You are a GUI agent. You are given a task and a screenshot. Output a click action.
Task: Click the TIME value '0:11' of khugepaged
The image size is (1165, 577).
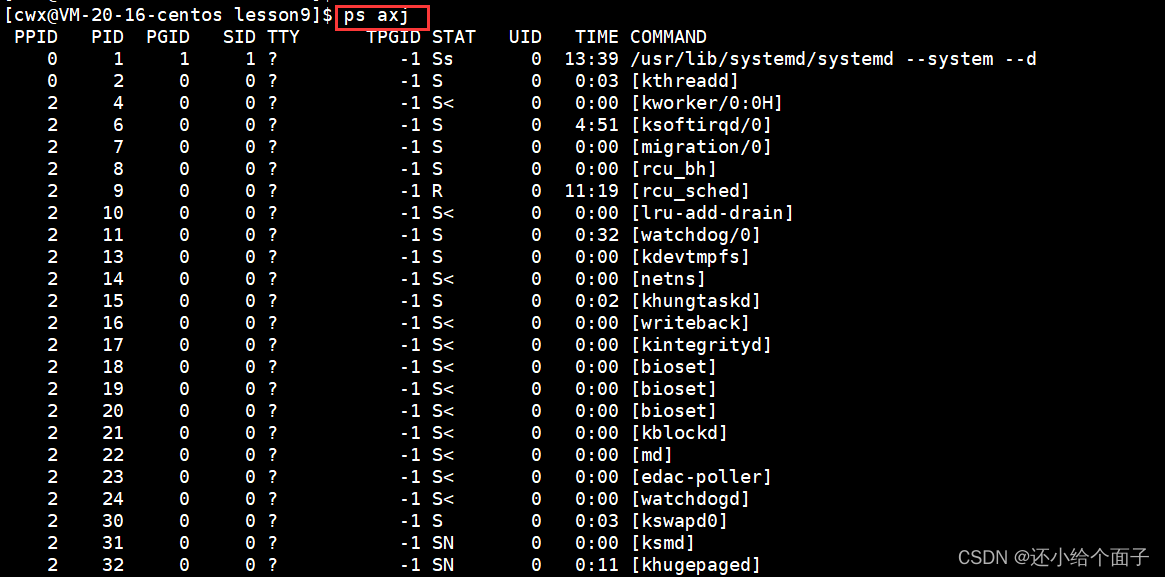click(597, 565)
